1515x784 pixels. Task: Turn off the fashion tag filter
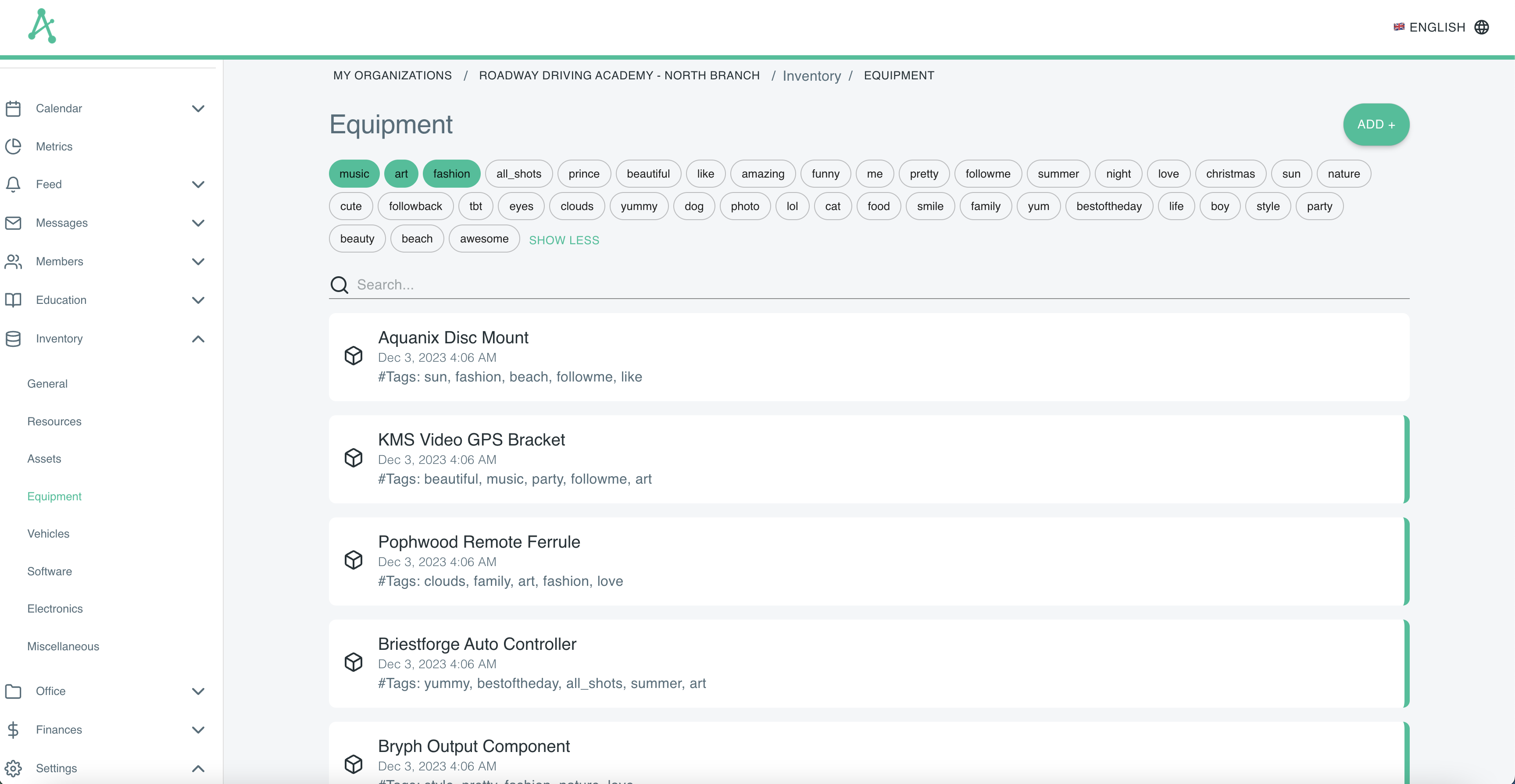pos(451,174)
